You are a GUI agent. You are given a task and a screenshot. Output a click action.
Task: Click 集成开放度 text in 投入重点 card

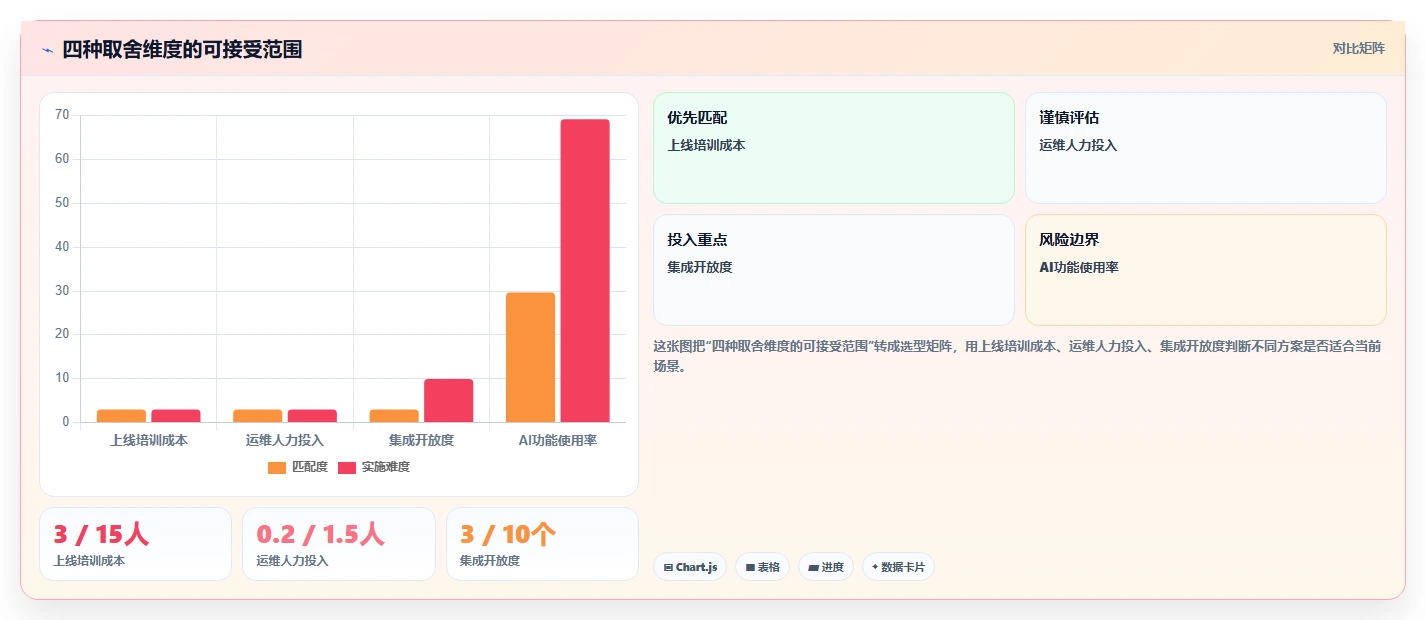pos(700,267)
